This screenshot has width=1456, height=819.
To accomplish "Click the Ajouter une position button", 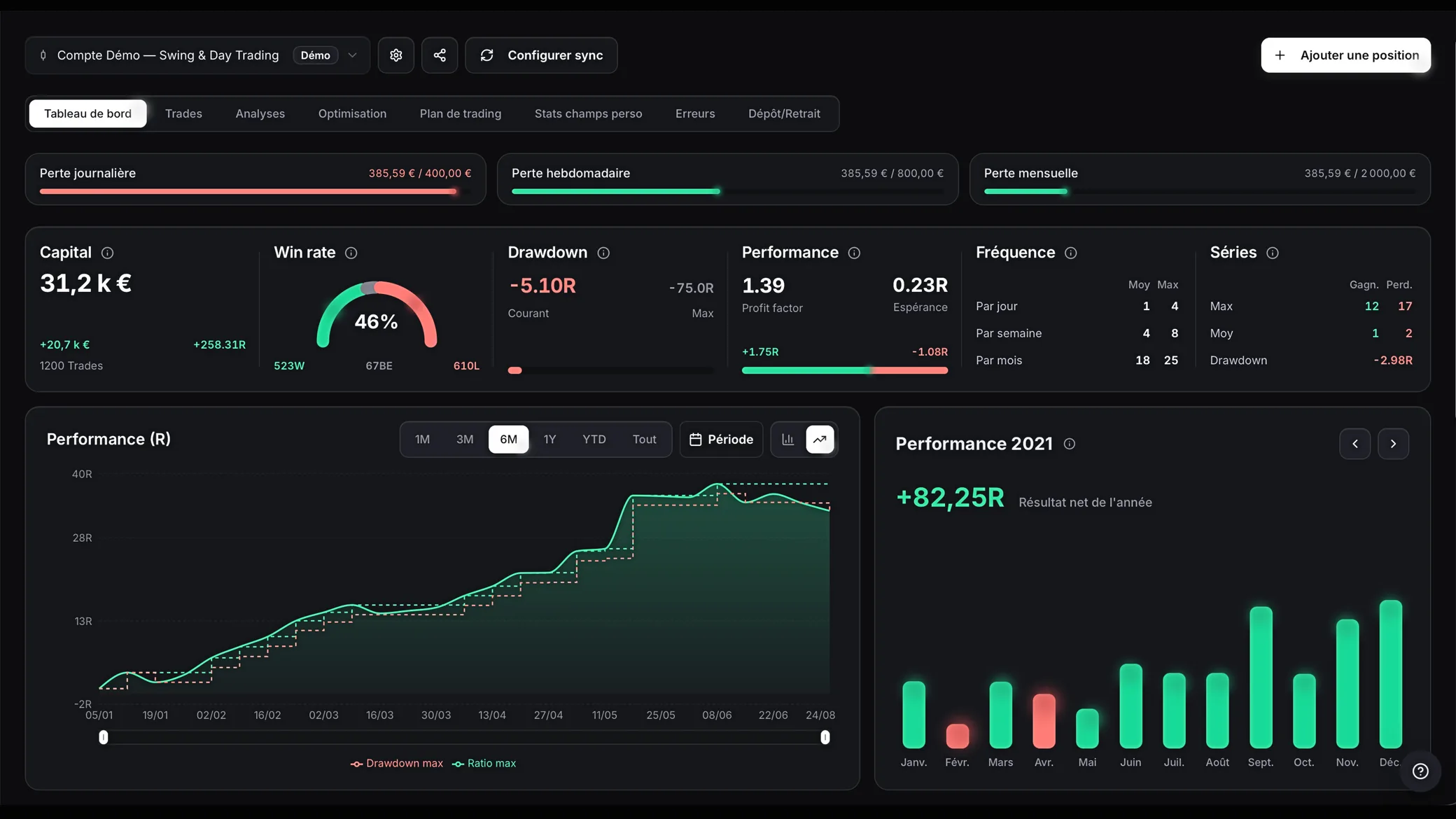I will [1345, 55].
